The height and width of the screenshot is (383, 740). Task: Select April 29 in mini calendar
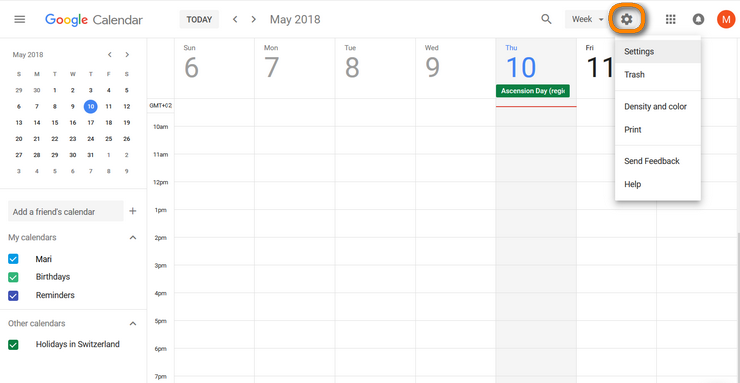(x=19, y=91)
